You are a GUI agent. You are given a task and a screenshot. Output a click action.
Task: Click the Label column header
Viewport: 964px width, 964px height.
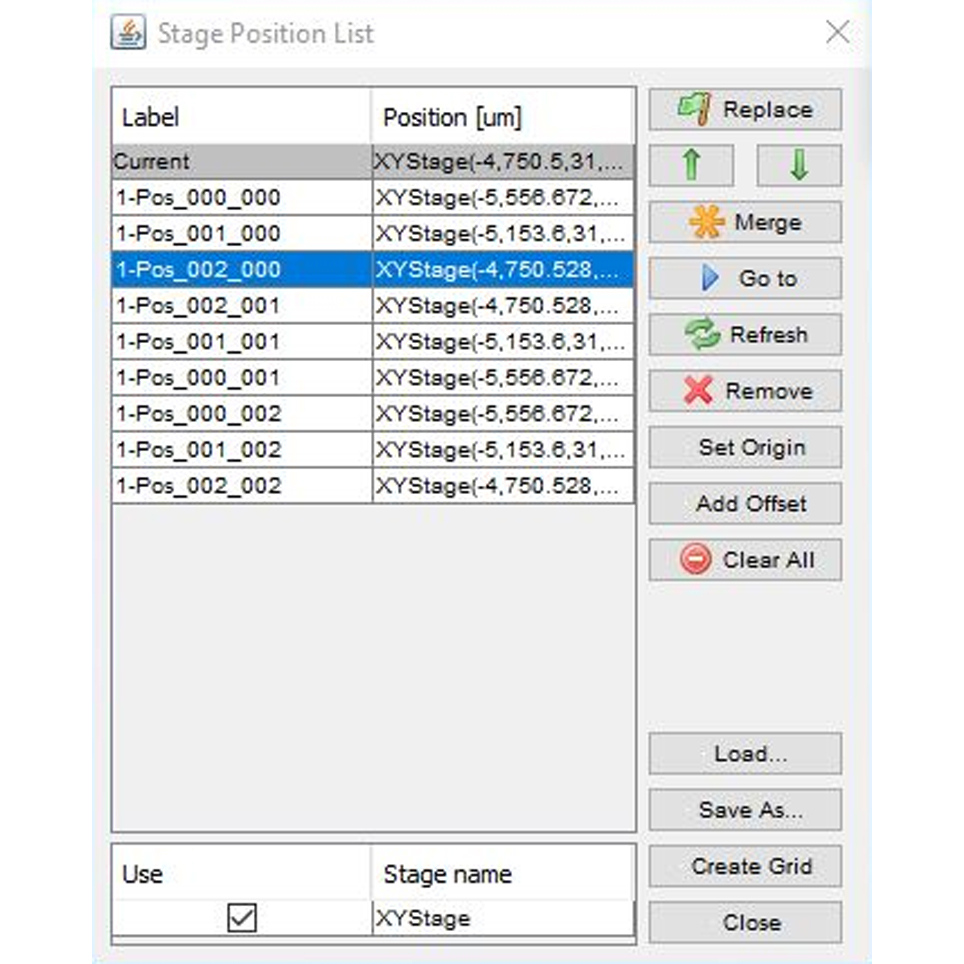(x=240, y=118)
